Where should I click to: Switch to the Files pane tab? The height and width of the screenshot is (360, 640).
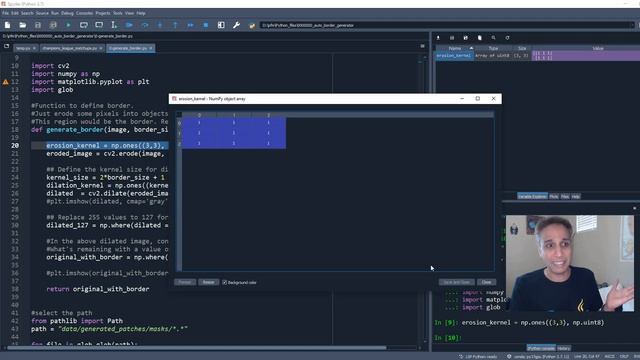point(565,196)
